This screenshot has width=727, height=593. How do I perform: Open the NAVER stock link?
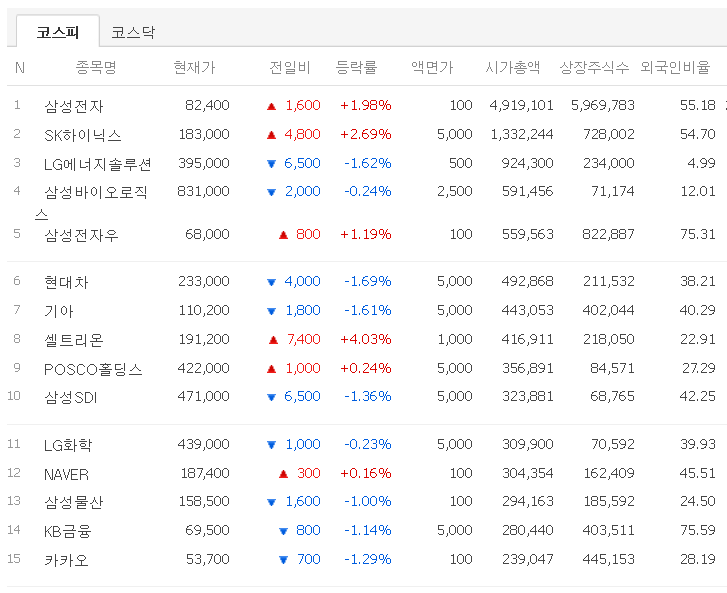click(66, 474)
